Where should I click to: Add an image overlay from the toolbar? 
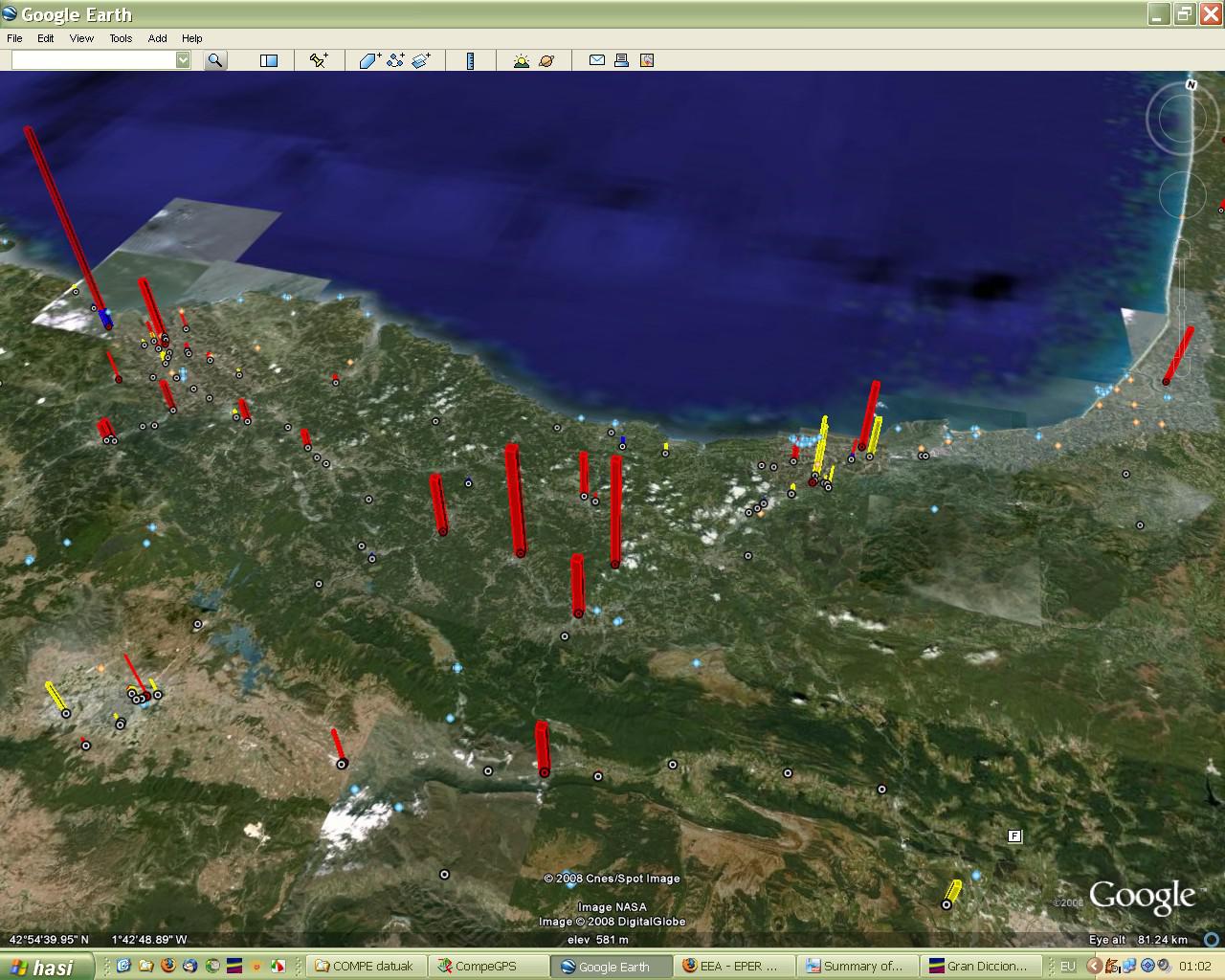(421, 60)
